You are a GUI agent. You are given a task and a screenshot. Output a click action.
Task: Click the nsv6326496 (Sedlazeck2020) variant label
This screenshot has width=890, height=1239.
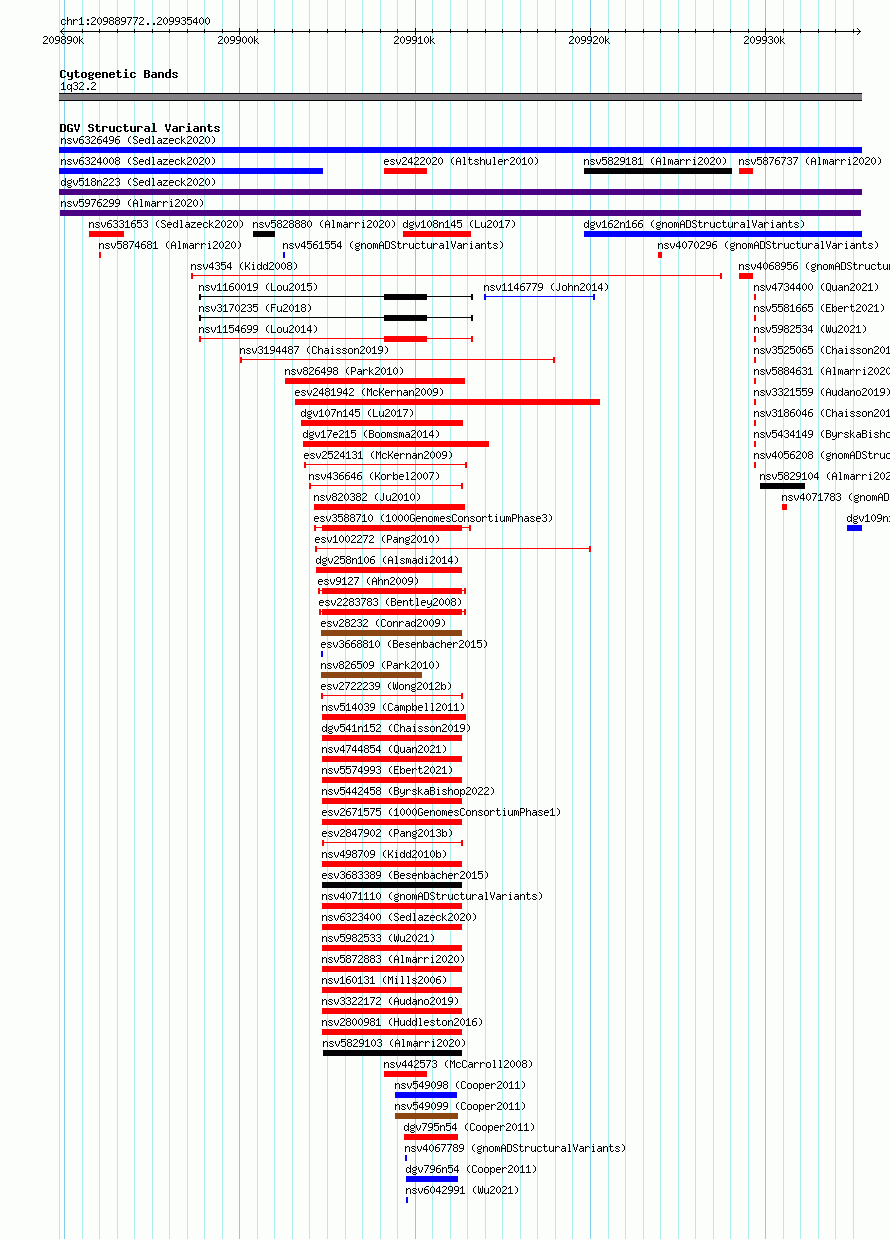[137, 140]
